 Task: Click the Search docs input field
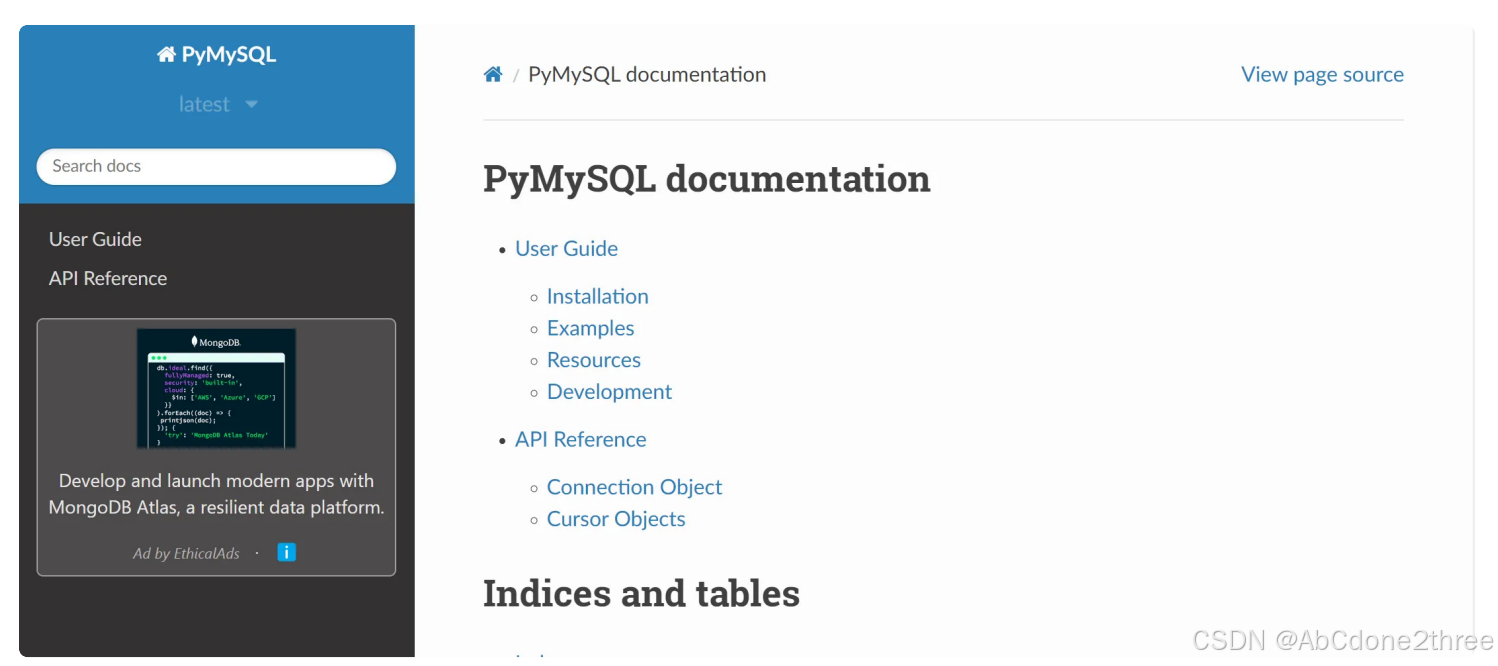click(216, 166)
